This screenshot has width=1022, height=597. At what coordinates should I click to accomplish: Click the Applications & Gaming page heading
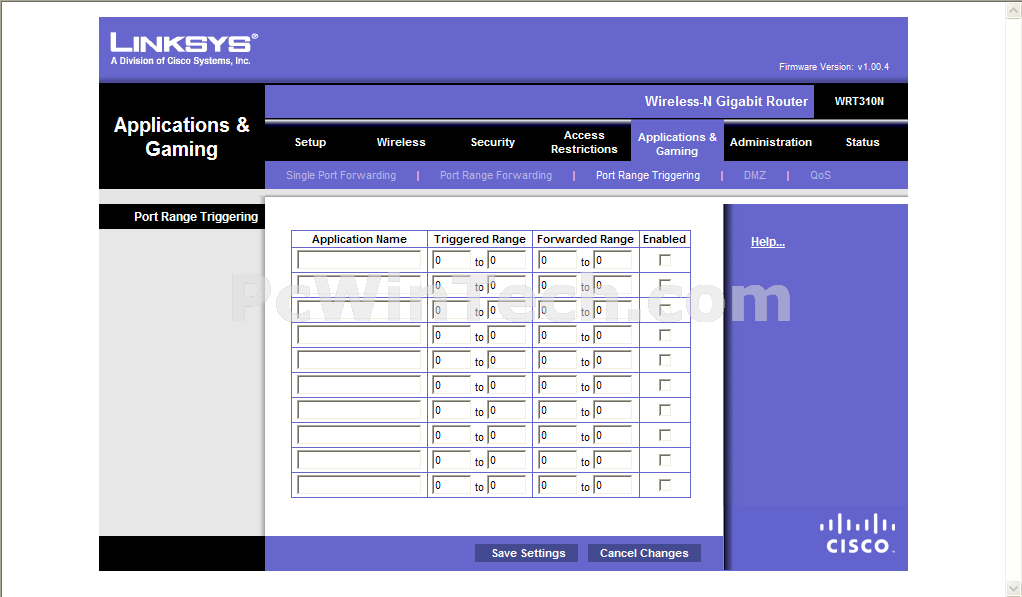click(x=182, y=137)
